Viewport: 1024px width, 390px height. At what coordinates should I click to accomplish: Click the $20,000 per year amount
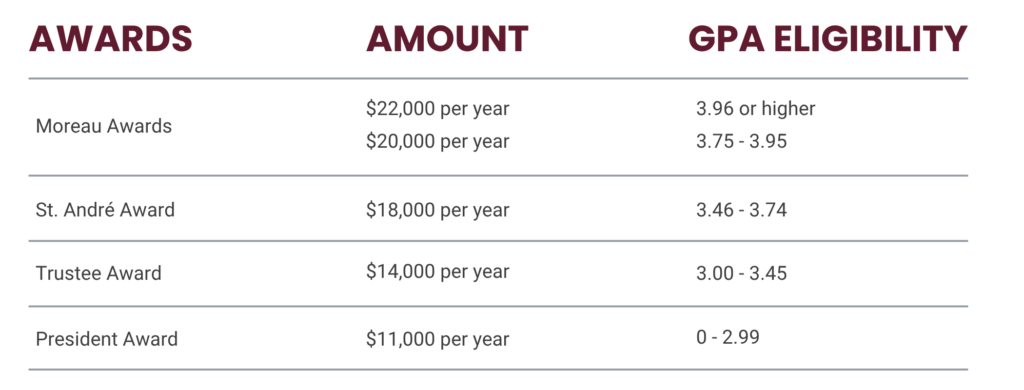[438, 141]
